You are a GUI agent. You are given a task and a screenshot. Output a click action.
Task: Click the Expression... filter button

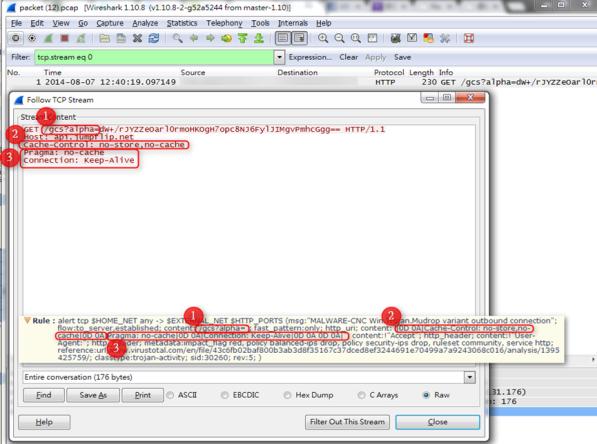310,57
